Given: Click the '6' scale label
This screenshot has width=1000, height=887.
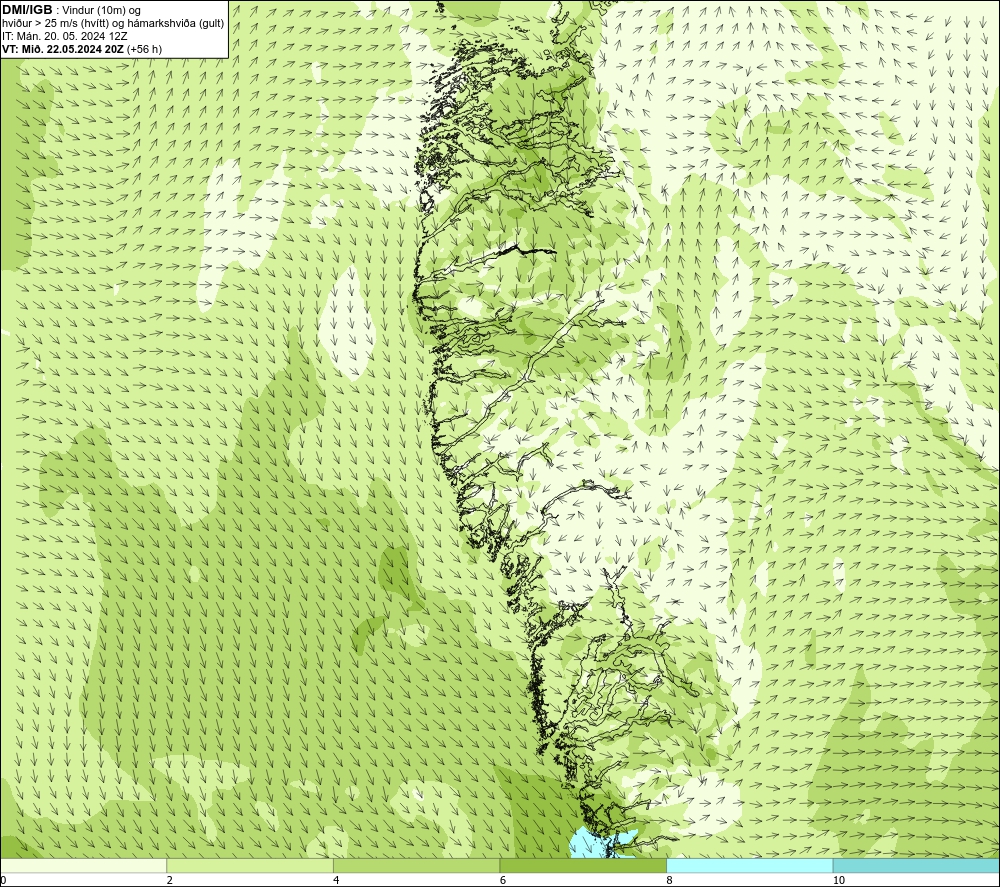Looking at the screenshot, I should click(x=503, y=880).
